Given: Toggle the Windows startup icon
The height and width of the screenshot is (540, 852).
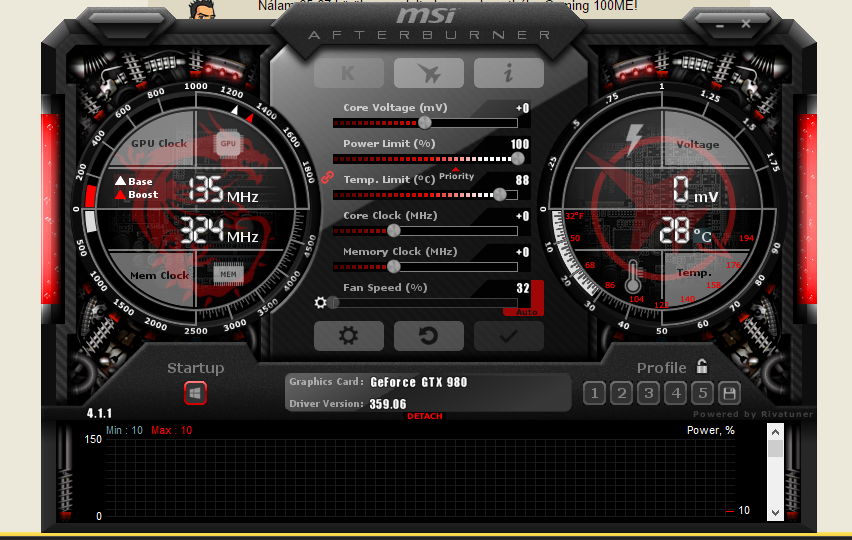Looking at the screenshot, I should 196,393.
